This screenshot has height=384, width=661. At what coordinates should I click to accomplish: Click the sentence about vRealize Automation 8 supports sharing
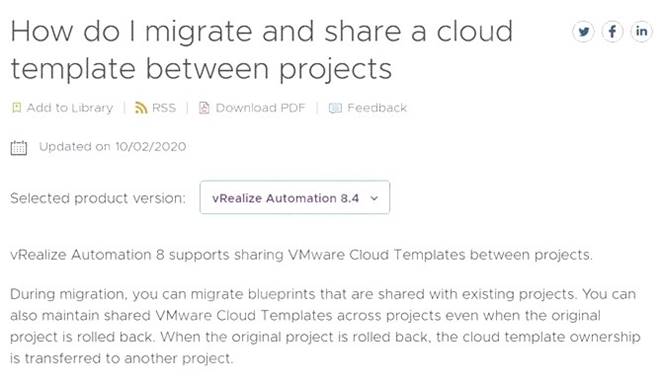point(301,255)
